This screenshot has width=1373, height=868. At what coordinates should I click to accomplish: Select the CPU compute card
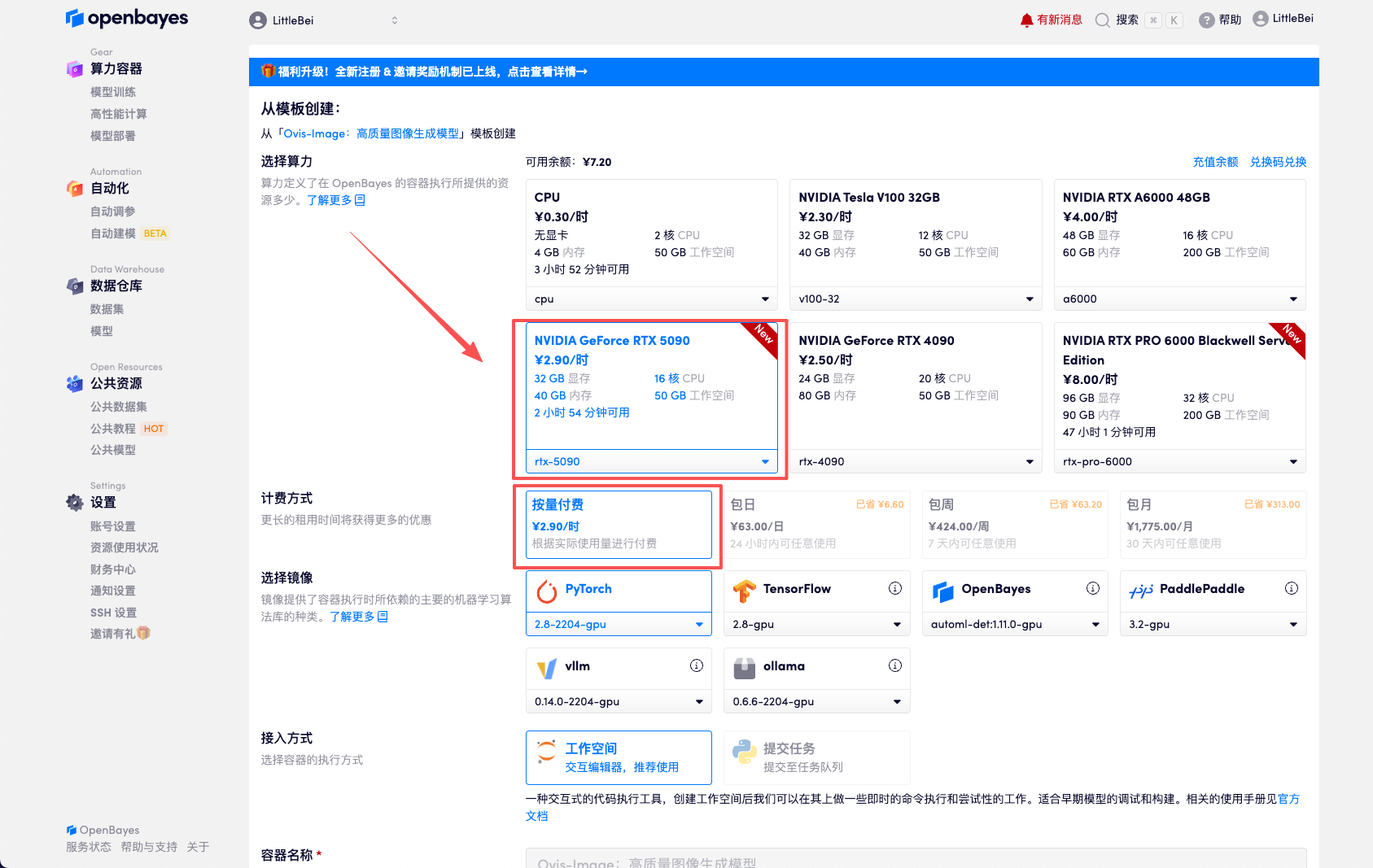click(651, 234)
